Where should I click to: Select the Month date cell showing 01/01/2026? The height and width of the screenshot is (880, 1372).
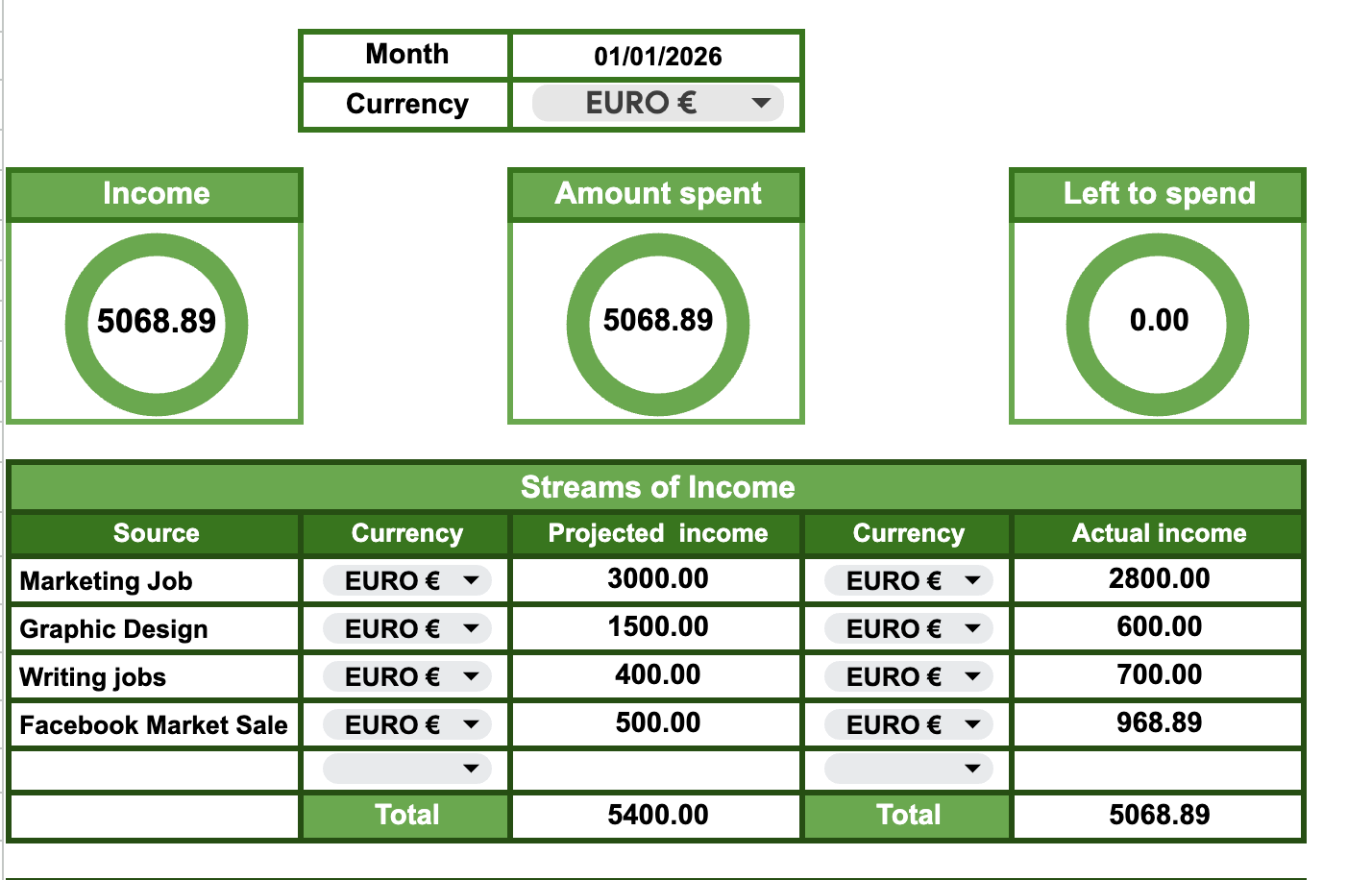pyautogui.click(x=656, y=56)
